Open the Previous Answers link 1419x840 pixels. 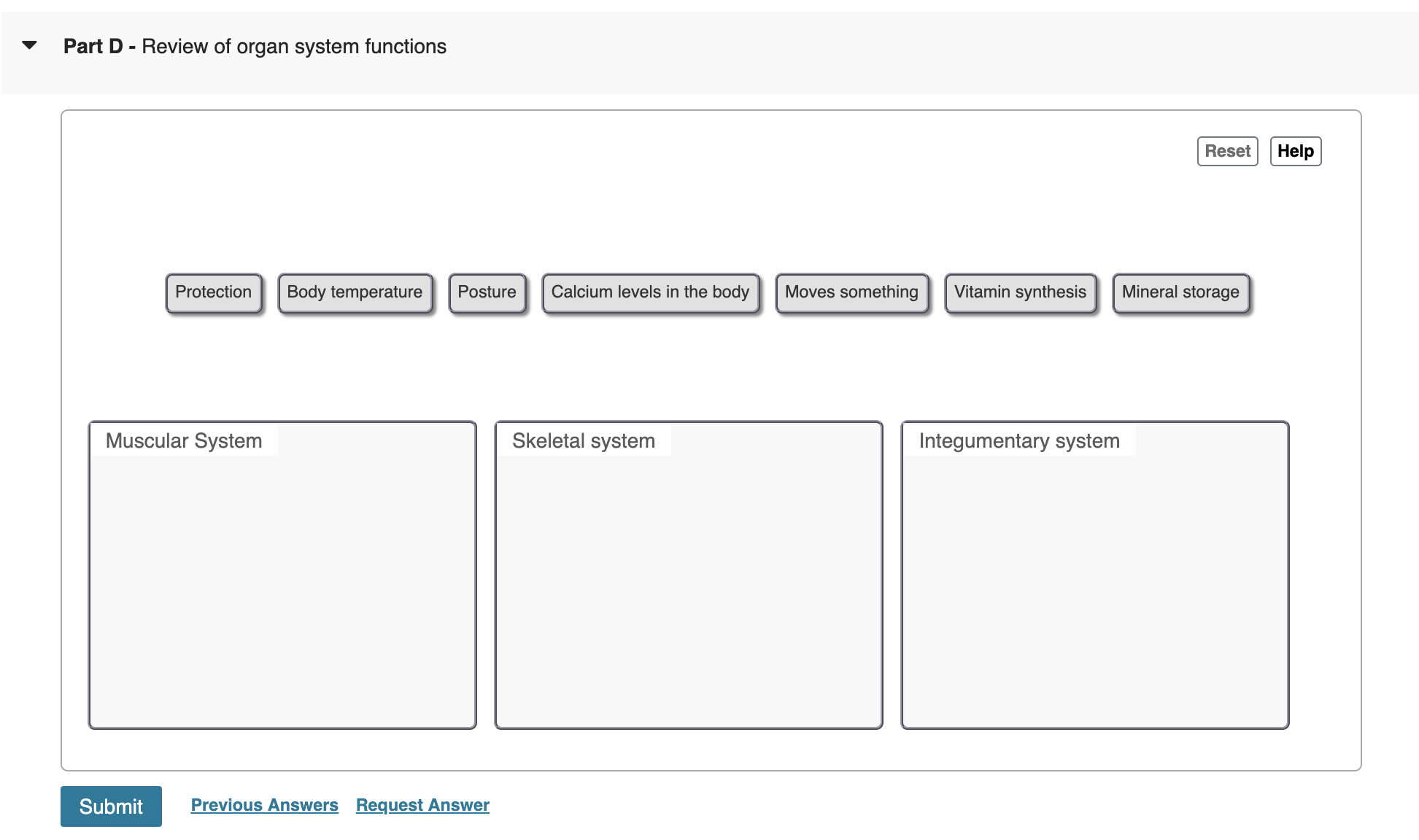click(x=264, y=805)
